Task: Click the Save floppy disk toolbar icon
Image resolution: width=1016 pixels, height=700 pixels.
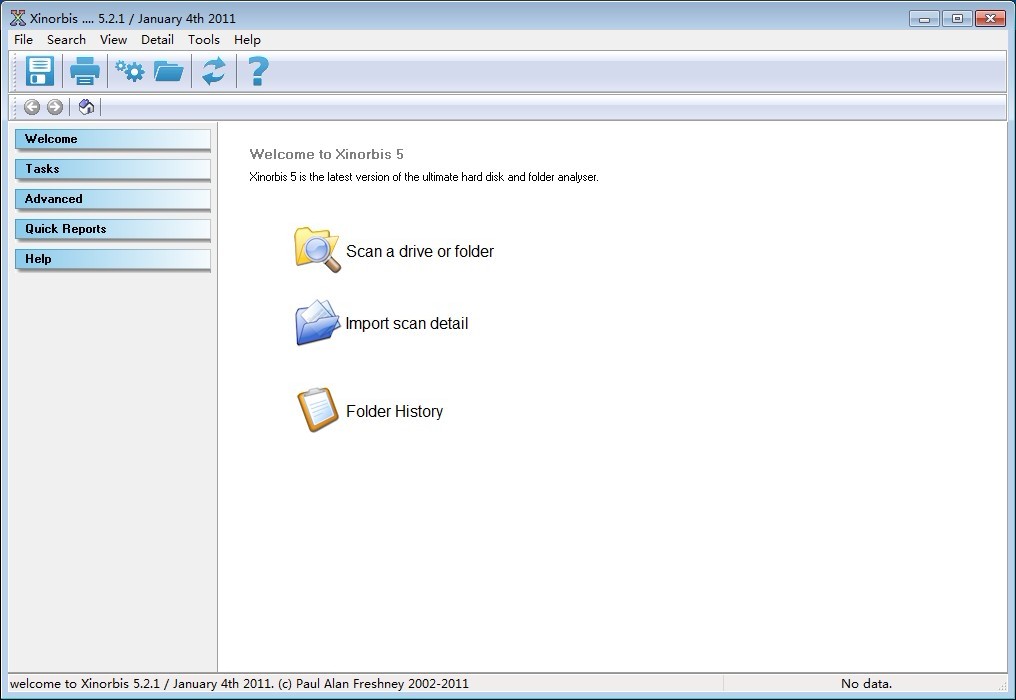Action: click(x=40, y=71)
